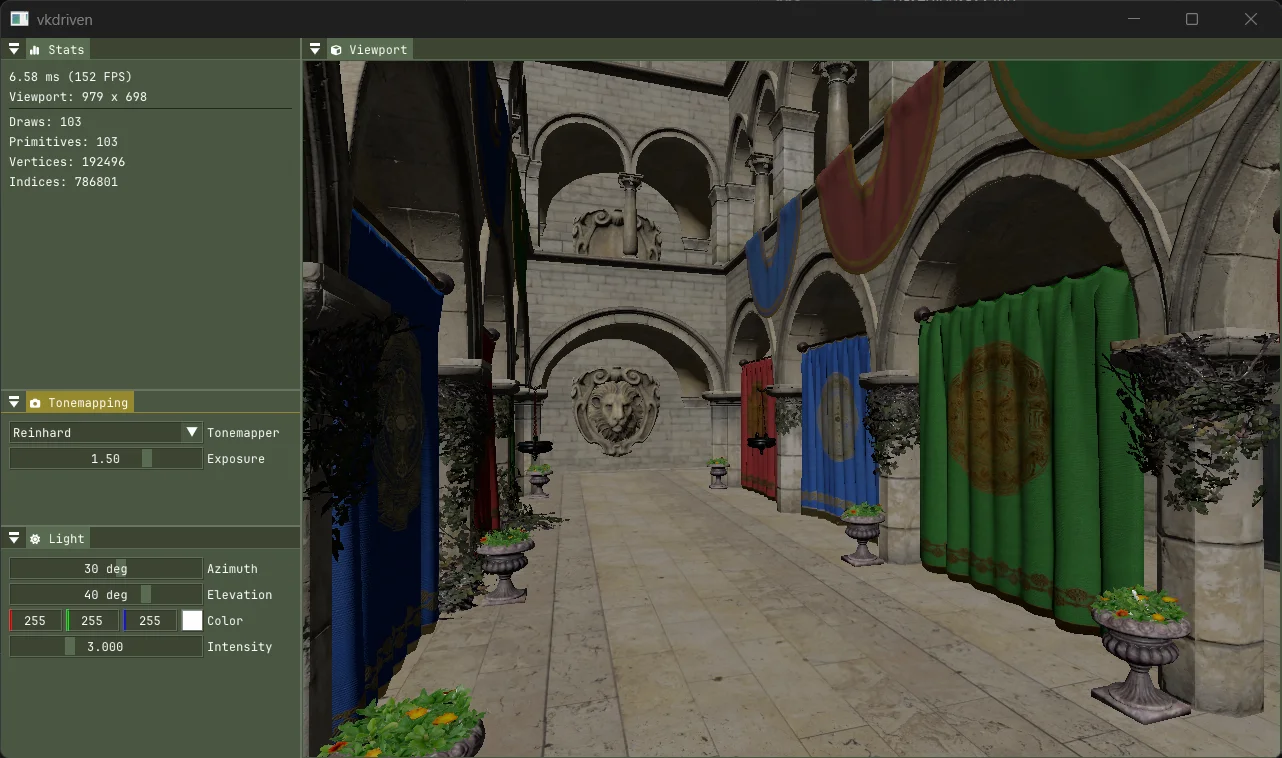
Task: Click the "Indices: 786801" stat
Action: tap(64, 181)
